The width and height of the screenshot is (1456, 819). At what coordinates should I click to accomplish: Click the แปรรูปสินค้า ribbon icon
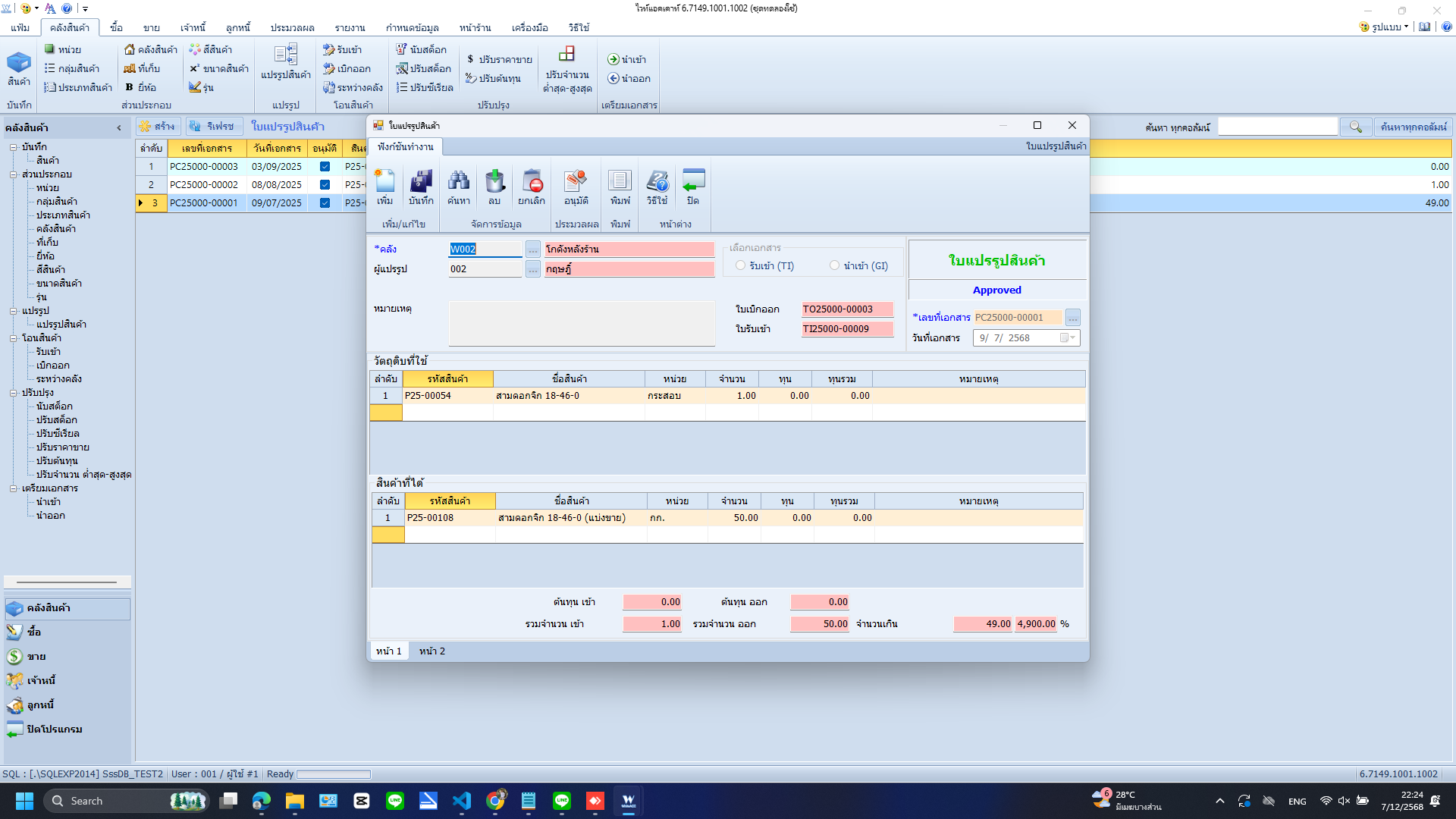pos(286,61)
